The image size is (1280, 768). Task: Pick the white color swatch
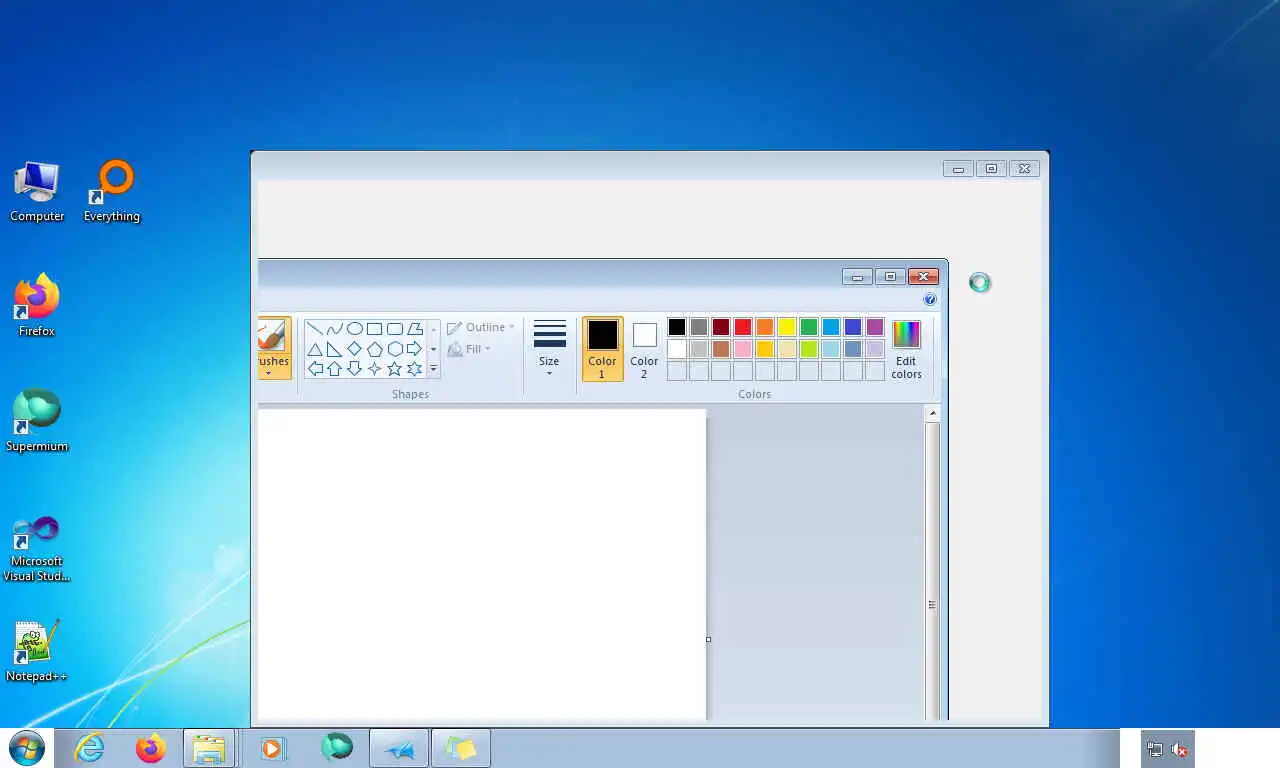[677, 349]
